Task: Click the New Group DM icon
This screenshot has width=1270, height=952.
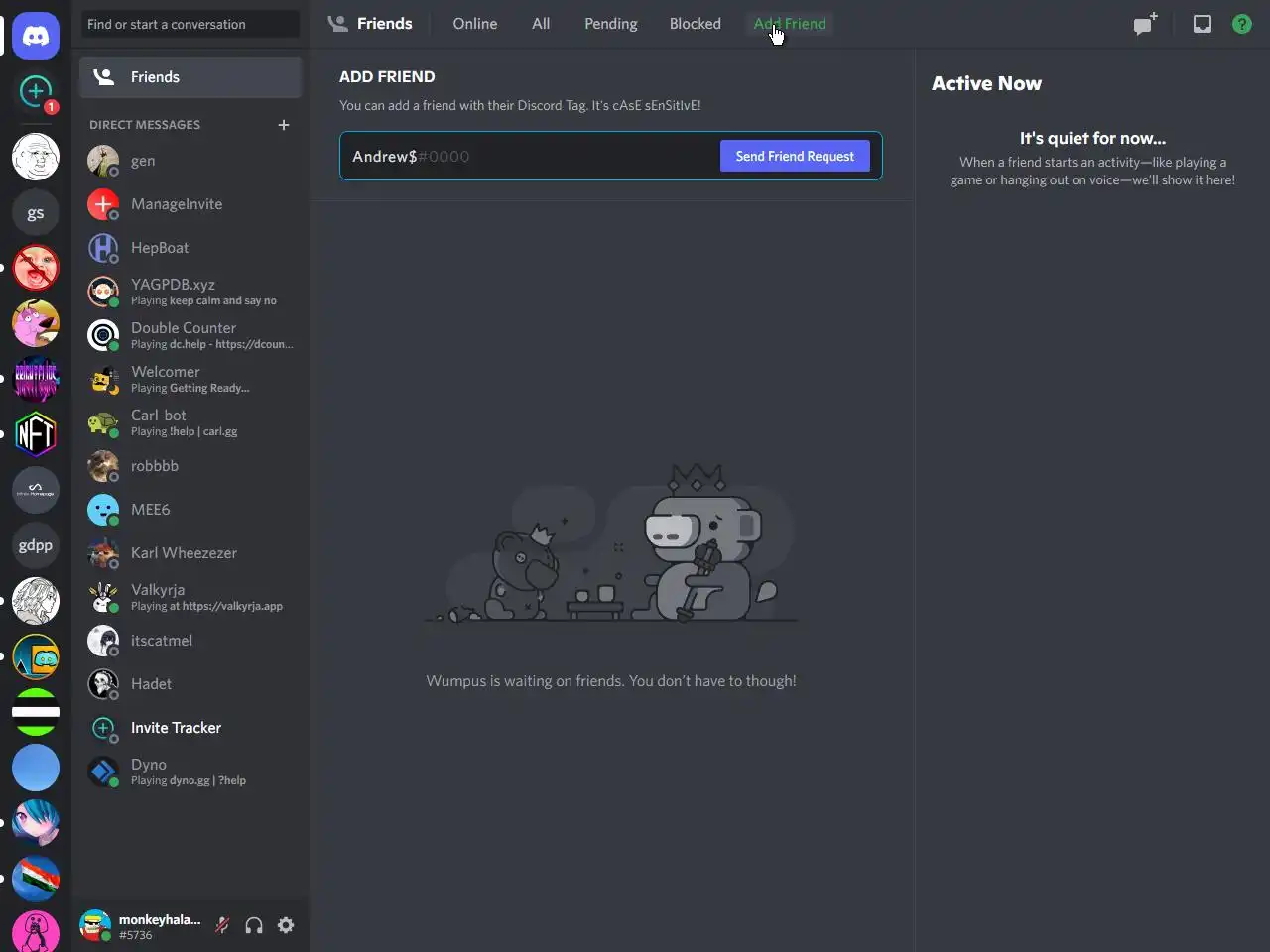Action: (x=1146, y=24)
